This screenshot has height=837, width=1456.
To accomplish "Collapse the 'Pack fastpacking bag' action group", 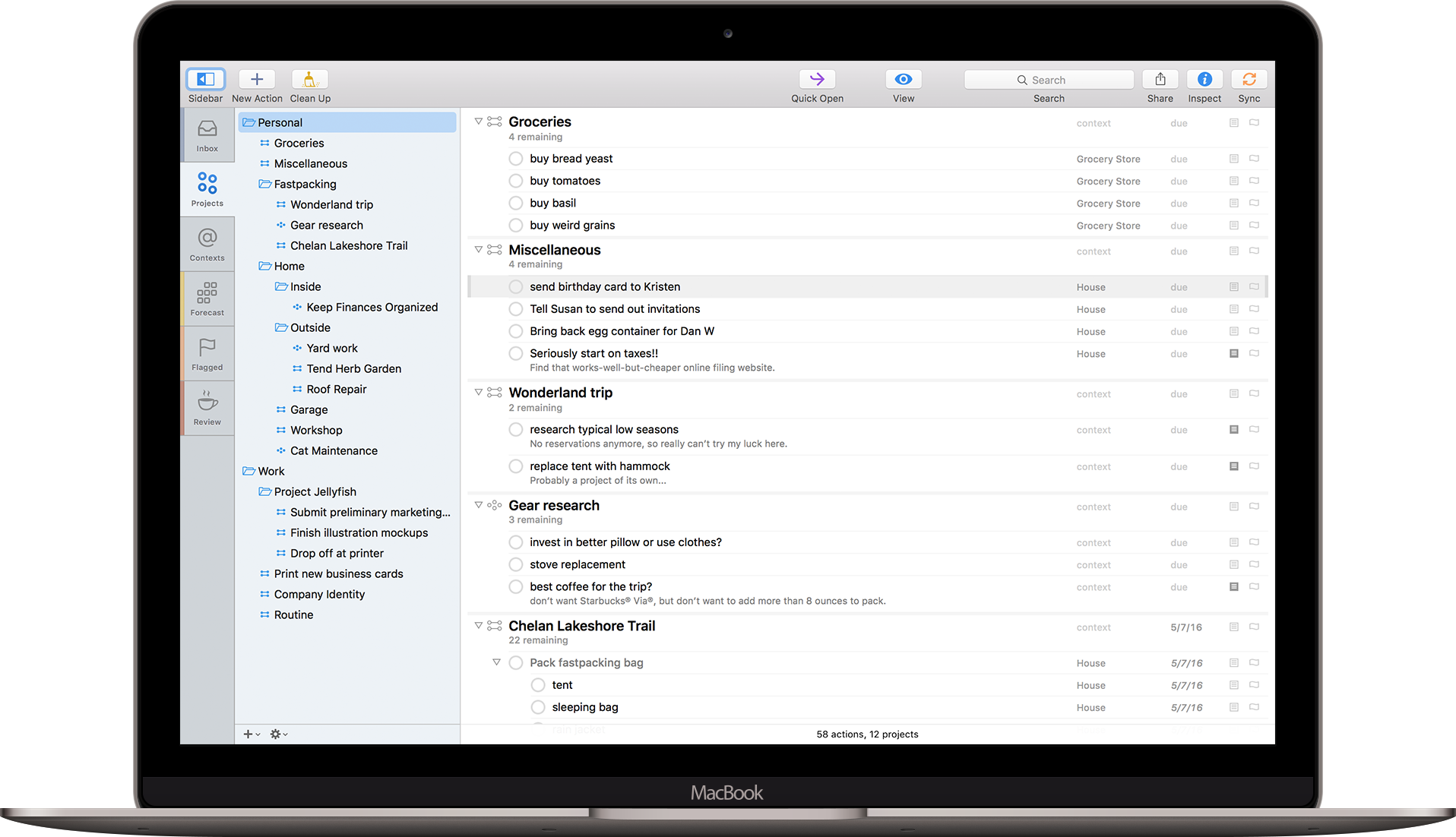I will coord(496,662).
